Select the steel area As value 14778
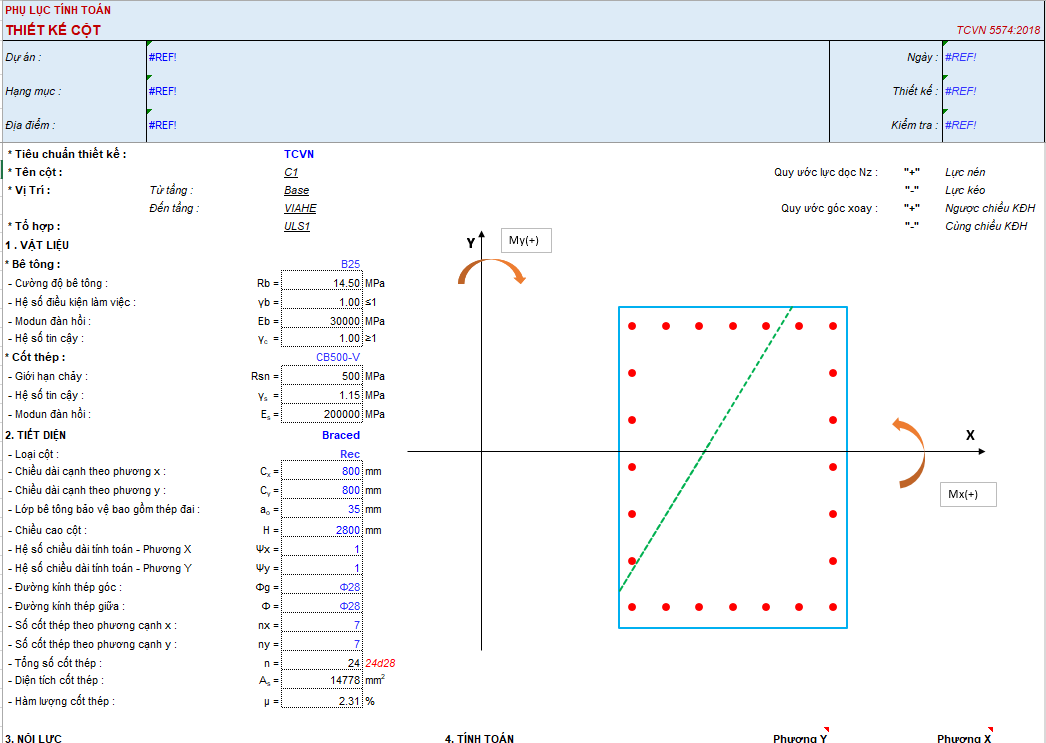The height and width of the screenshot is (743, 1046). (322, 680)
